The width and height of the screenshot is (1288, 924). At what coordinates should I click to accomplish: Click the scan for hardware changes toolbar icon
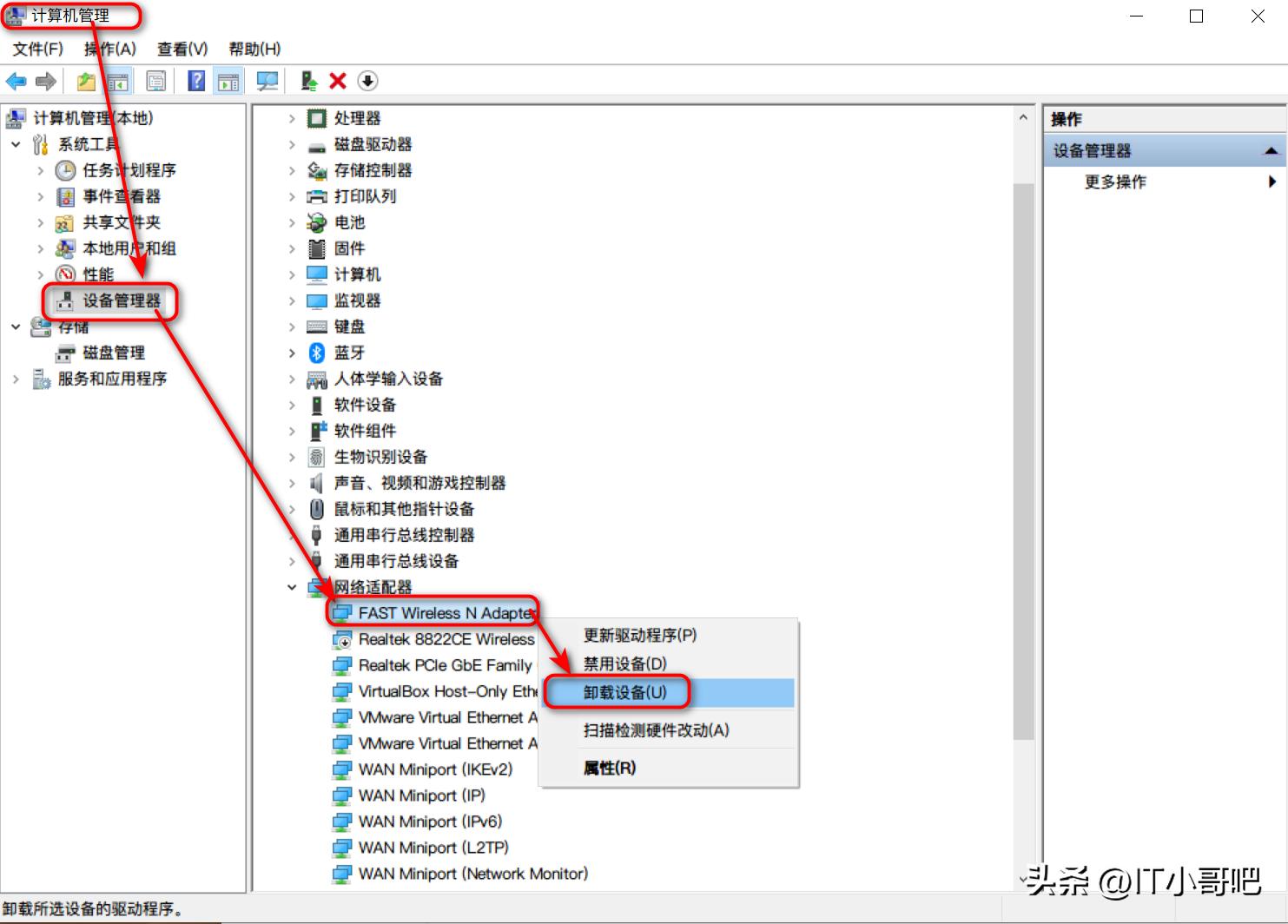pyautogui.click(x=268, y=81)
